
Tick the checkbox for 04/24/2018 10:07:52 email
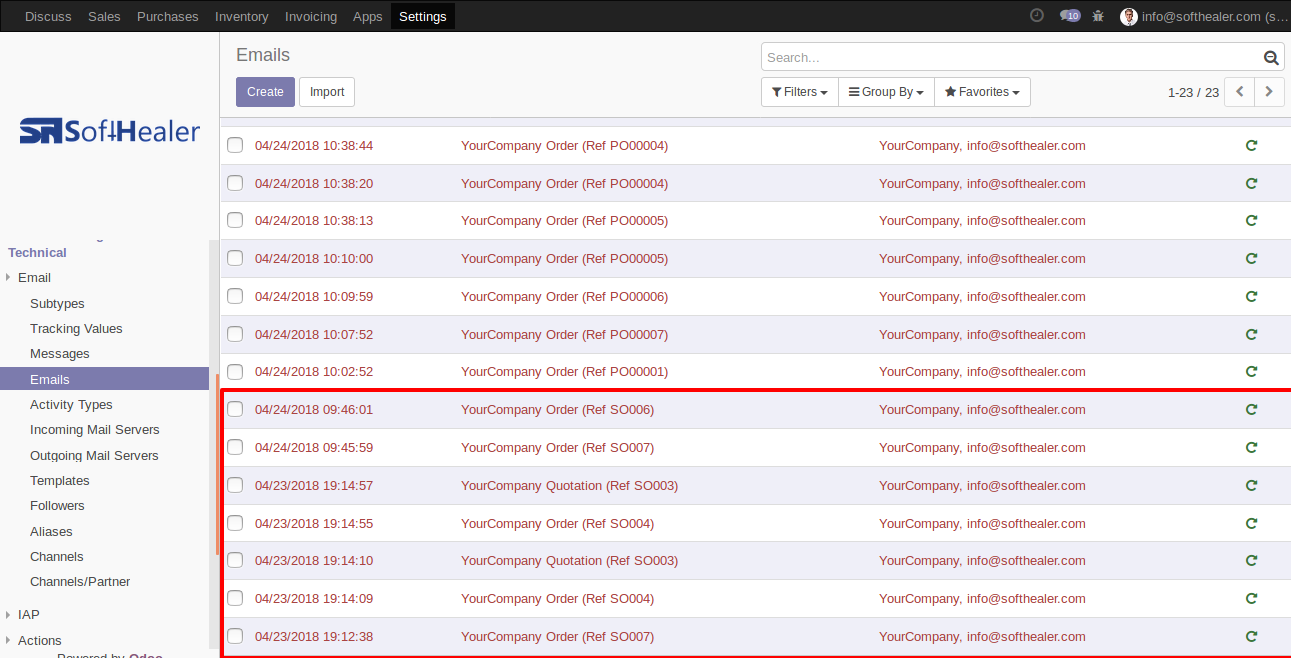pos(235,335)
